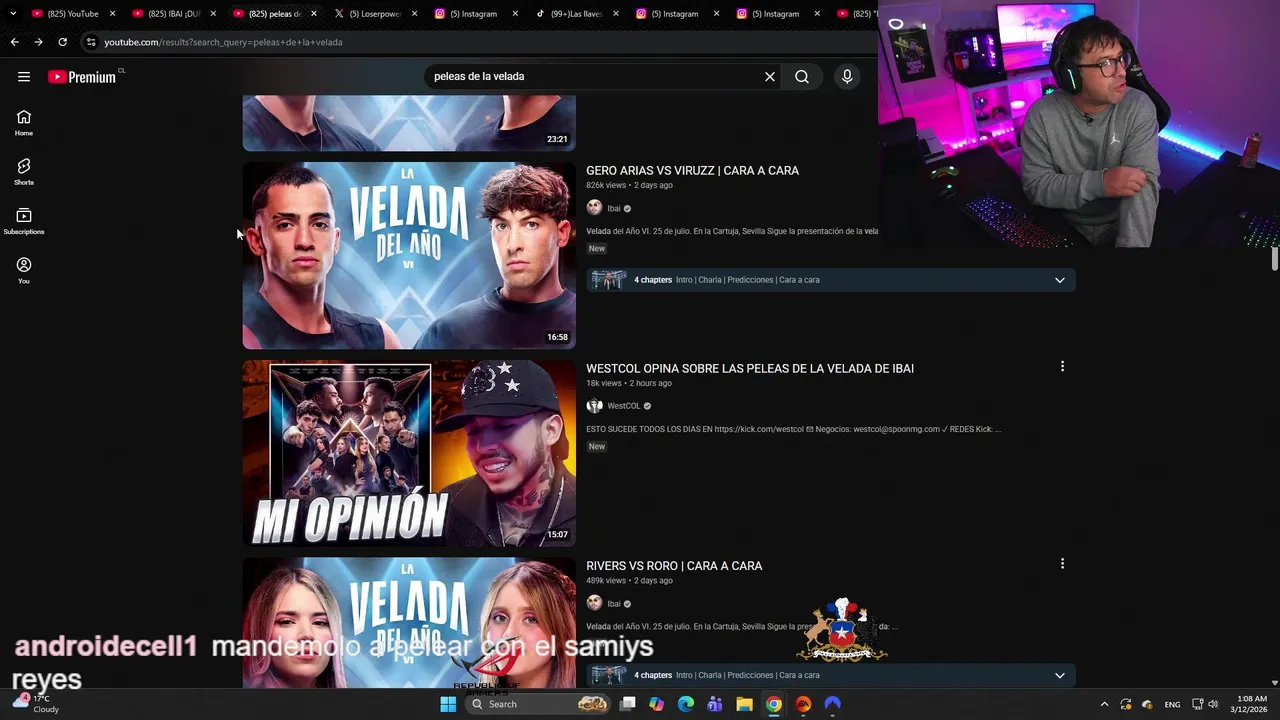Click Ibai channel name under Gero Arias
Screen dimensions: 1280x720
614,209
